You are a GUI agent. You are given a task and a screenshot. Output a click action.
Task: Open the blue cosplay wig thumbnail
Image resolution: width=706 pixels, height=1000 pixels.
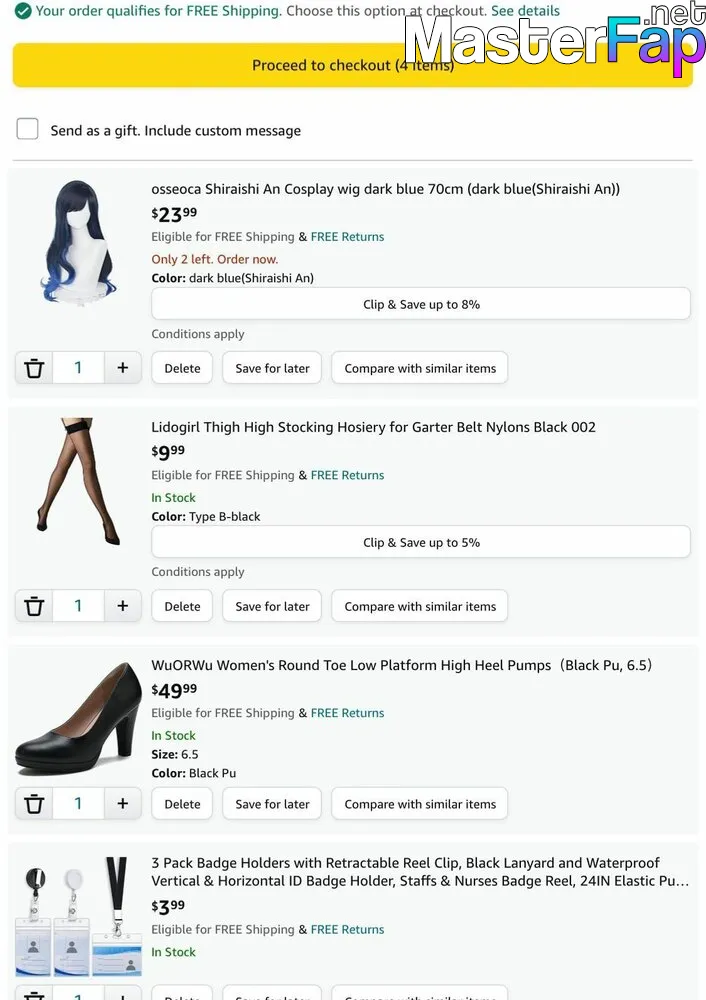pos(78,242)
